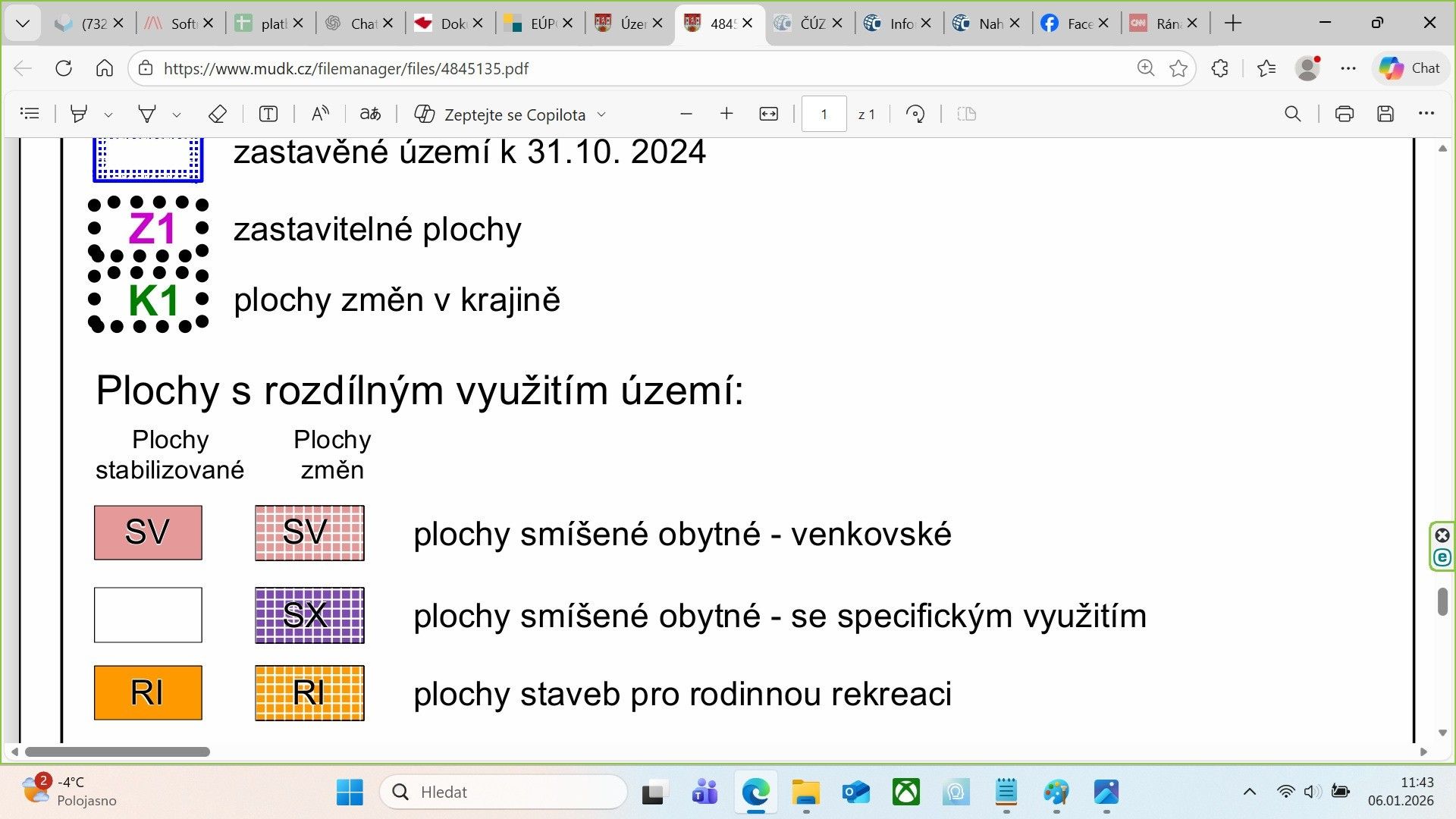Open the Add text annotation tool
This screenshot has width=1456, height=819.
268,114
